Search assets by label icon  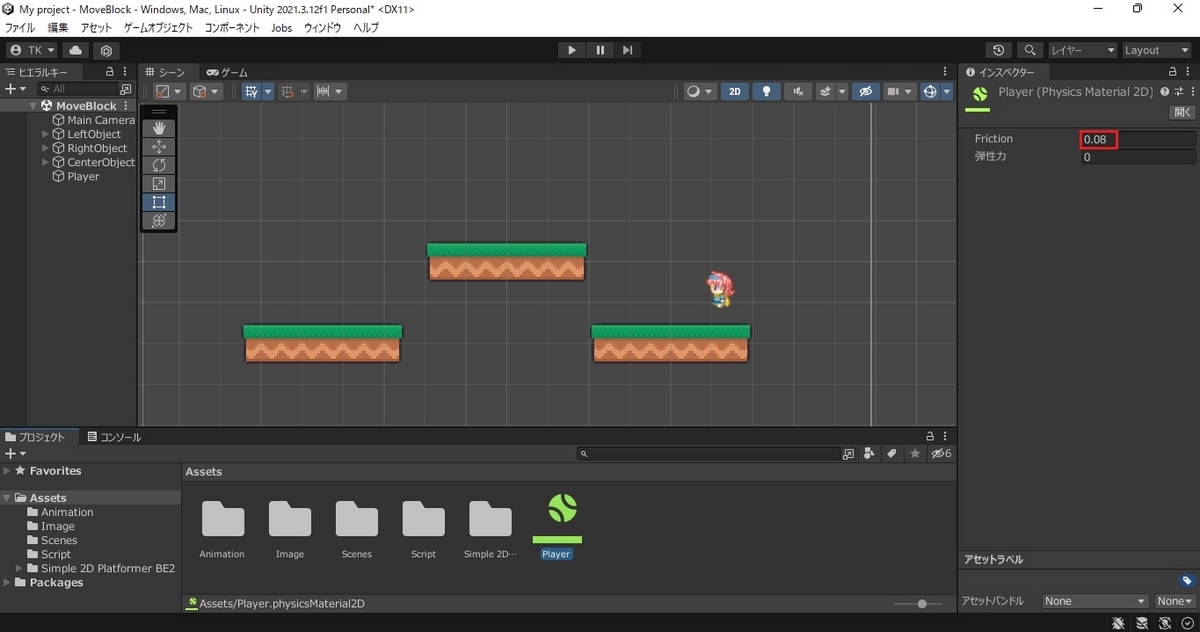click(891, 454)
